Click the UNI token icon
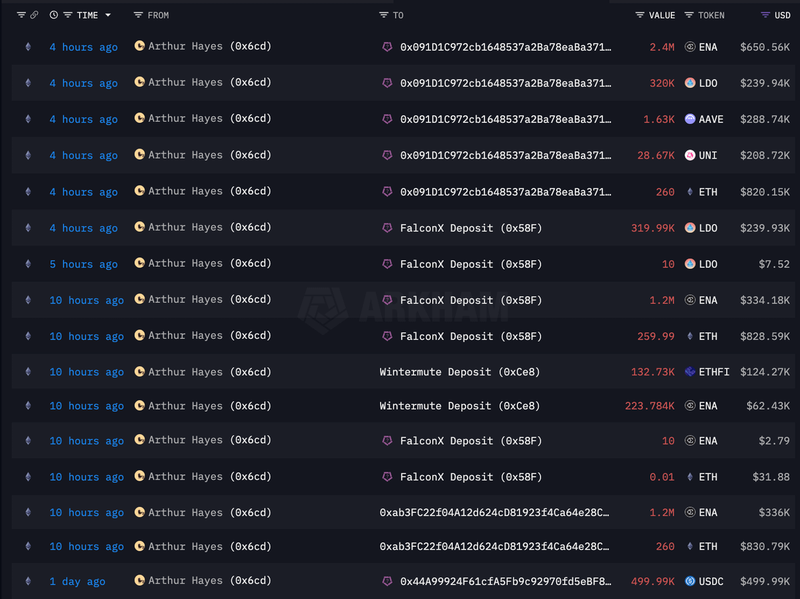 tap(690, 155)
